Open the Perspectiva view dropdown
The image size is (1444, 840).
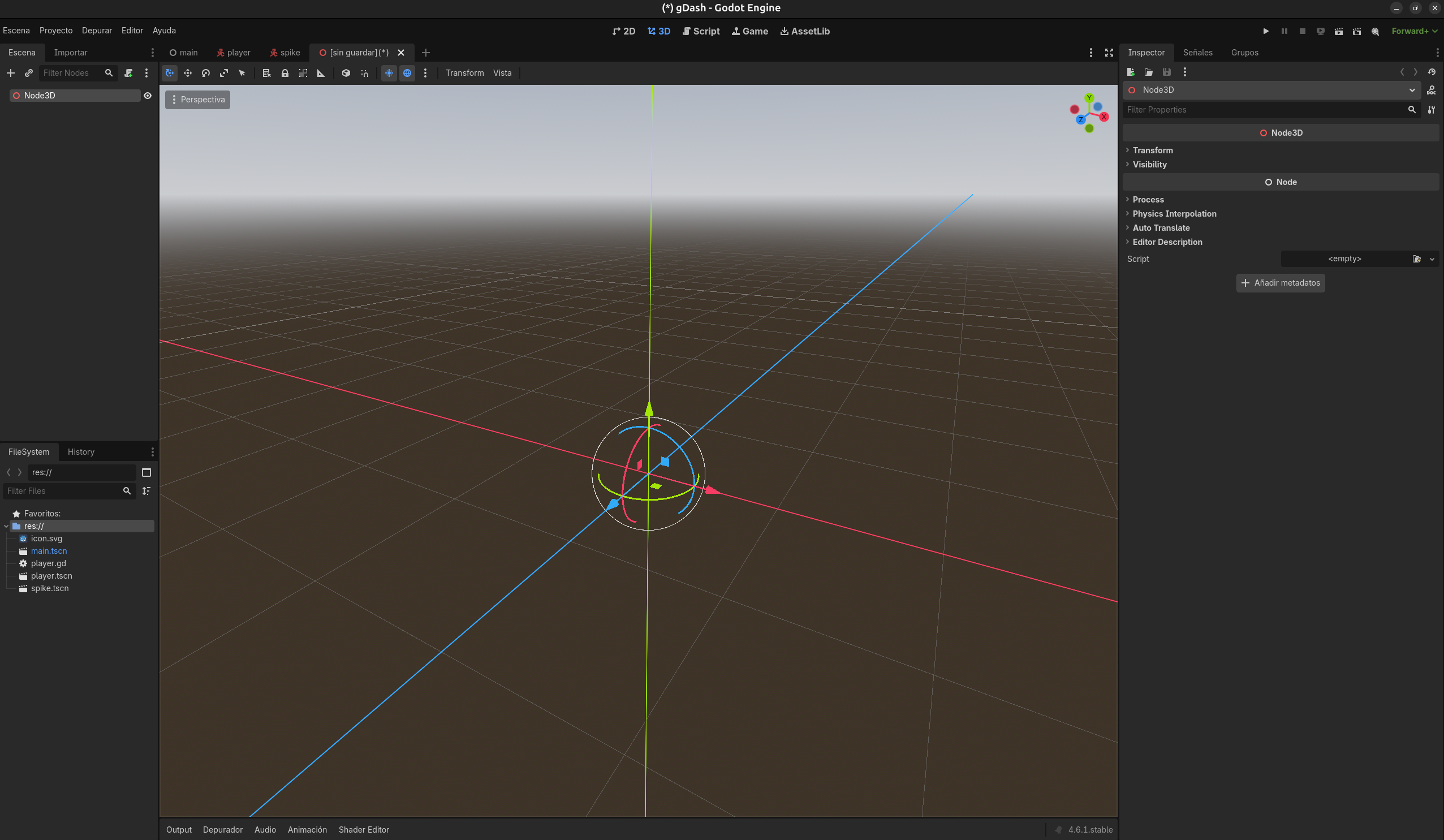[197, 99]
